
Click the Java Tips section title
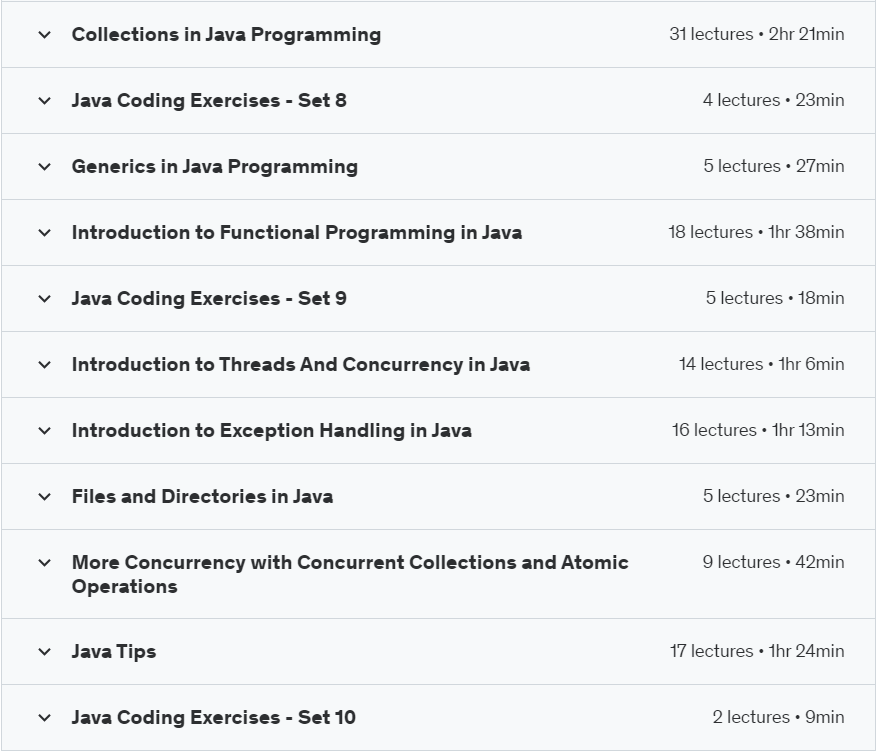[x=114, y=652]
